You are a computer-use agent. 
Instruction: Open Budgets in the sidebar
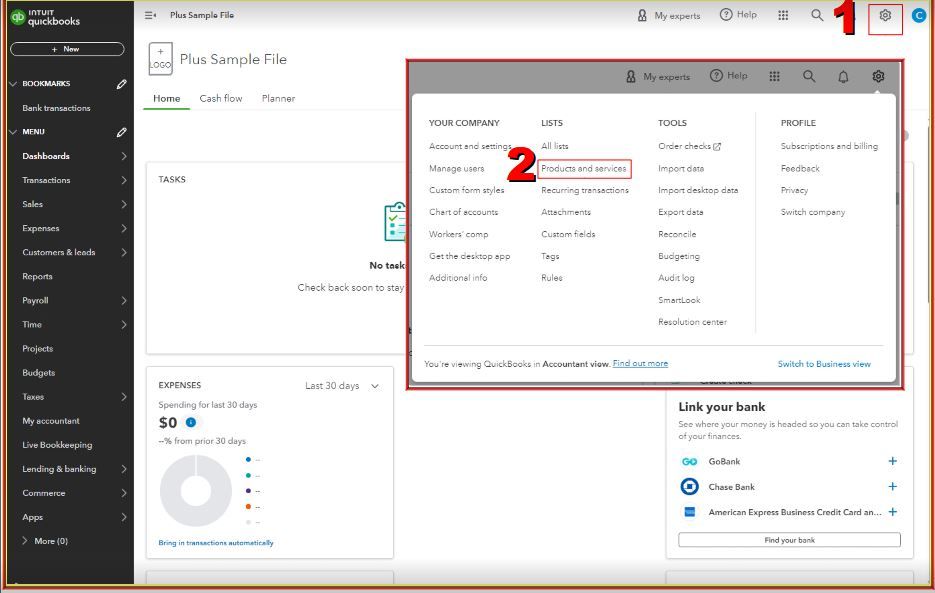click(x=38, y=373)
